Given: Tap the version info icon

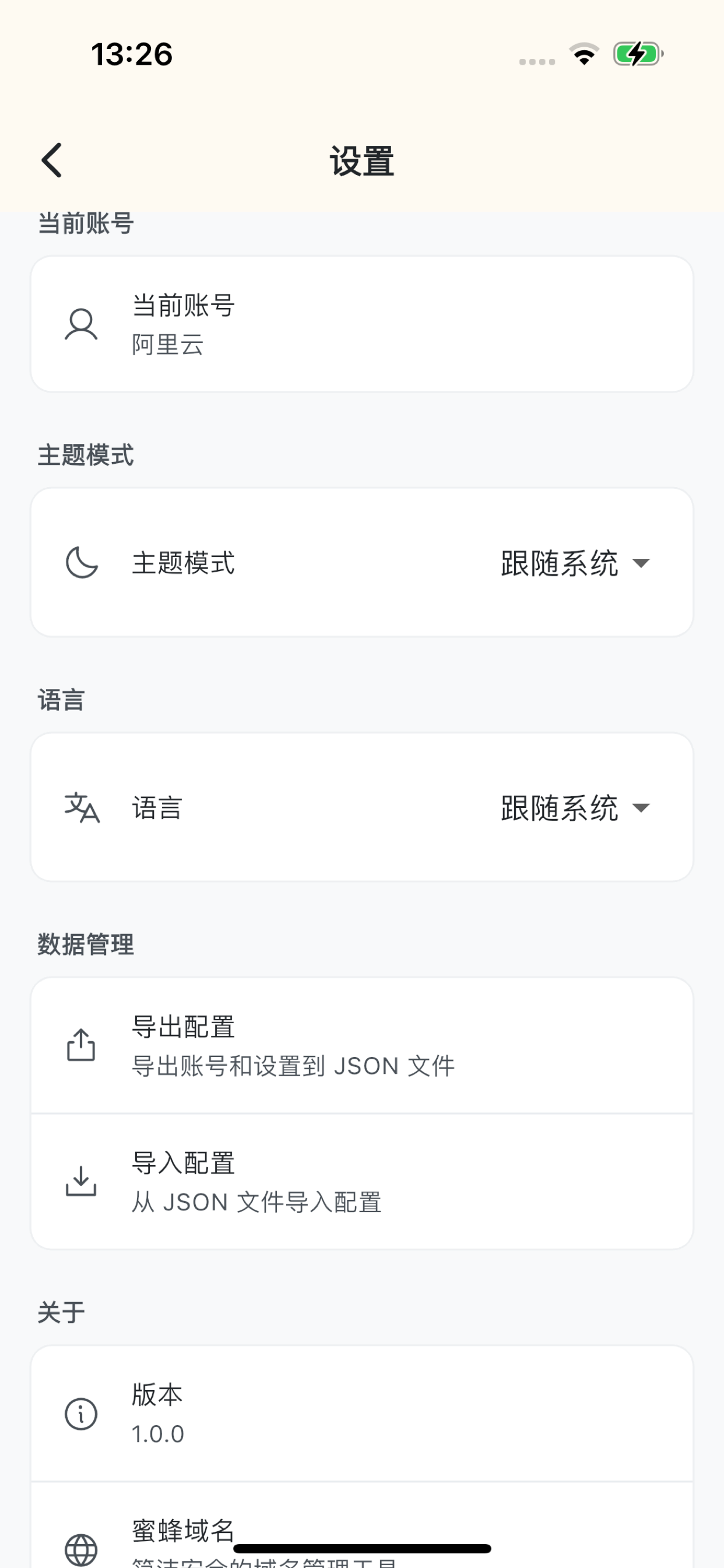Looking at the screenshot, I should 81,1413.
